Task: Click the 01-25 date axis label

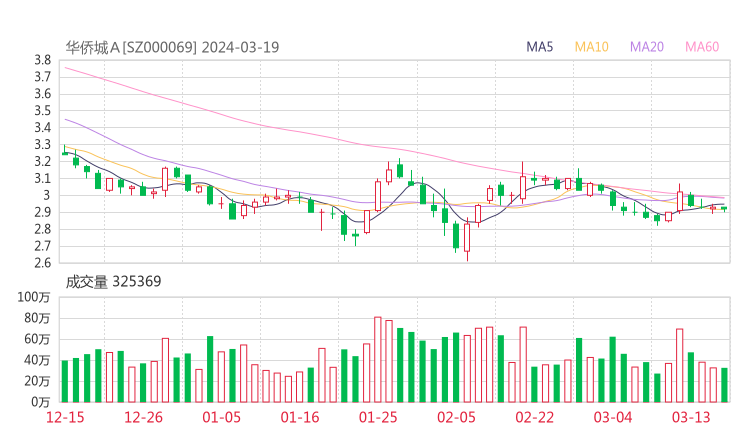Action: pos(378,417)
